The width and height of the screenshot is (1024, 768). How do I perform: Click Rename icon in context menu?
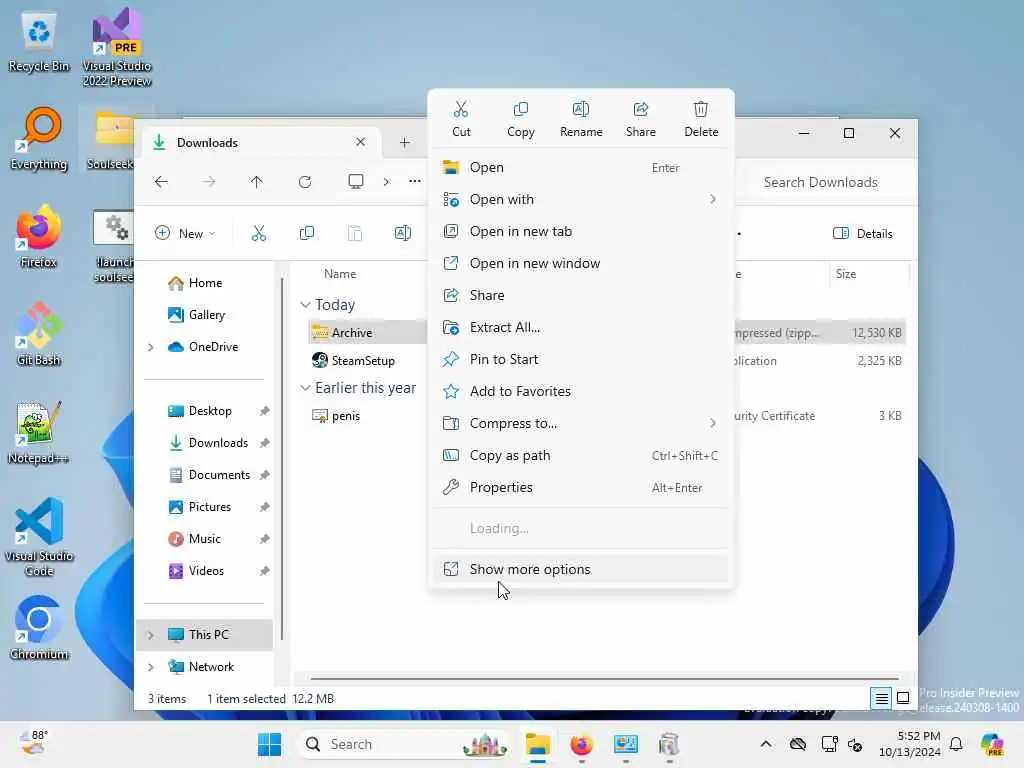coord(581,119)
